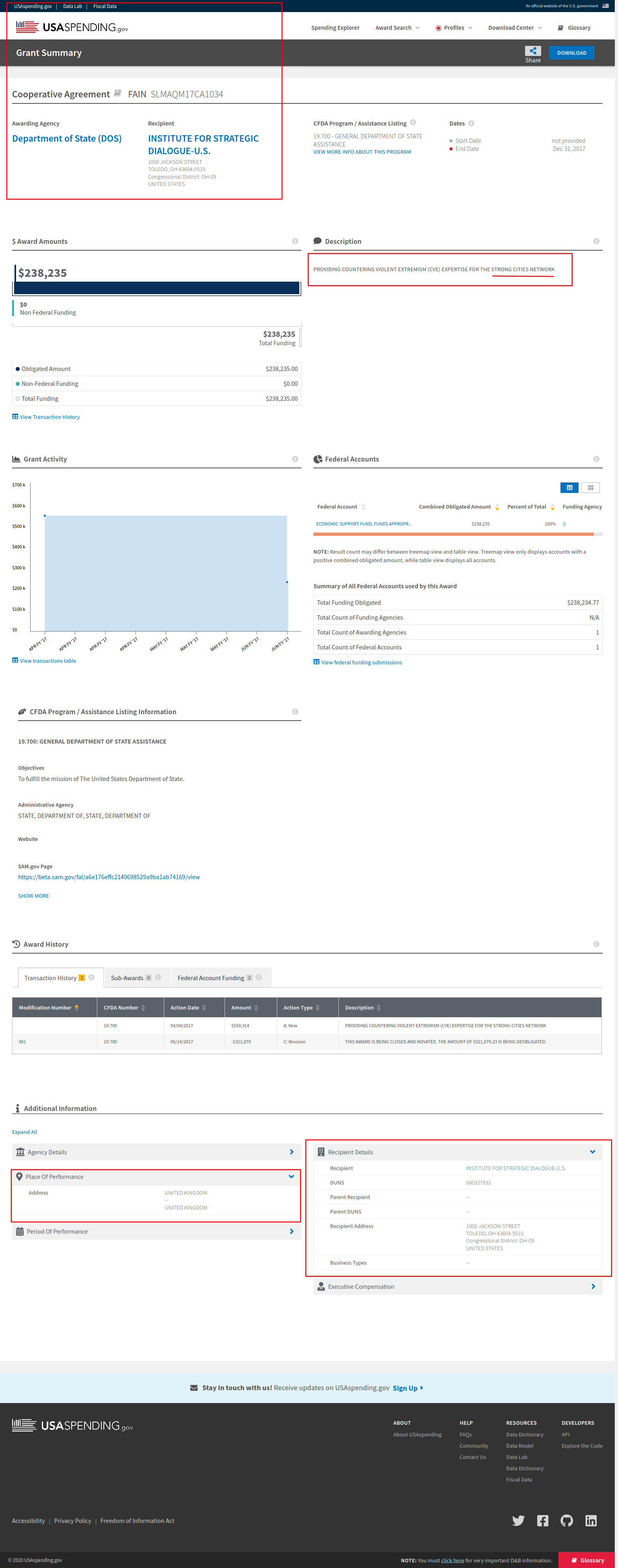618x1568 pixels.
Task: Click VIEW MORE INFO ABOUT THIS PROGRAM
Action: click(x=362, y=152)
